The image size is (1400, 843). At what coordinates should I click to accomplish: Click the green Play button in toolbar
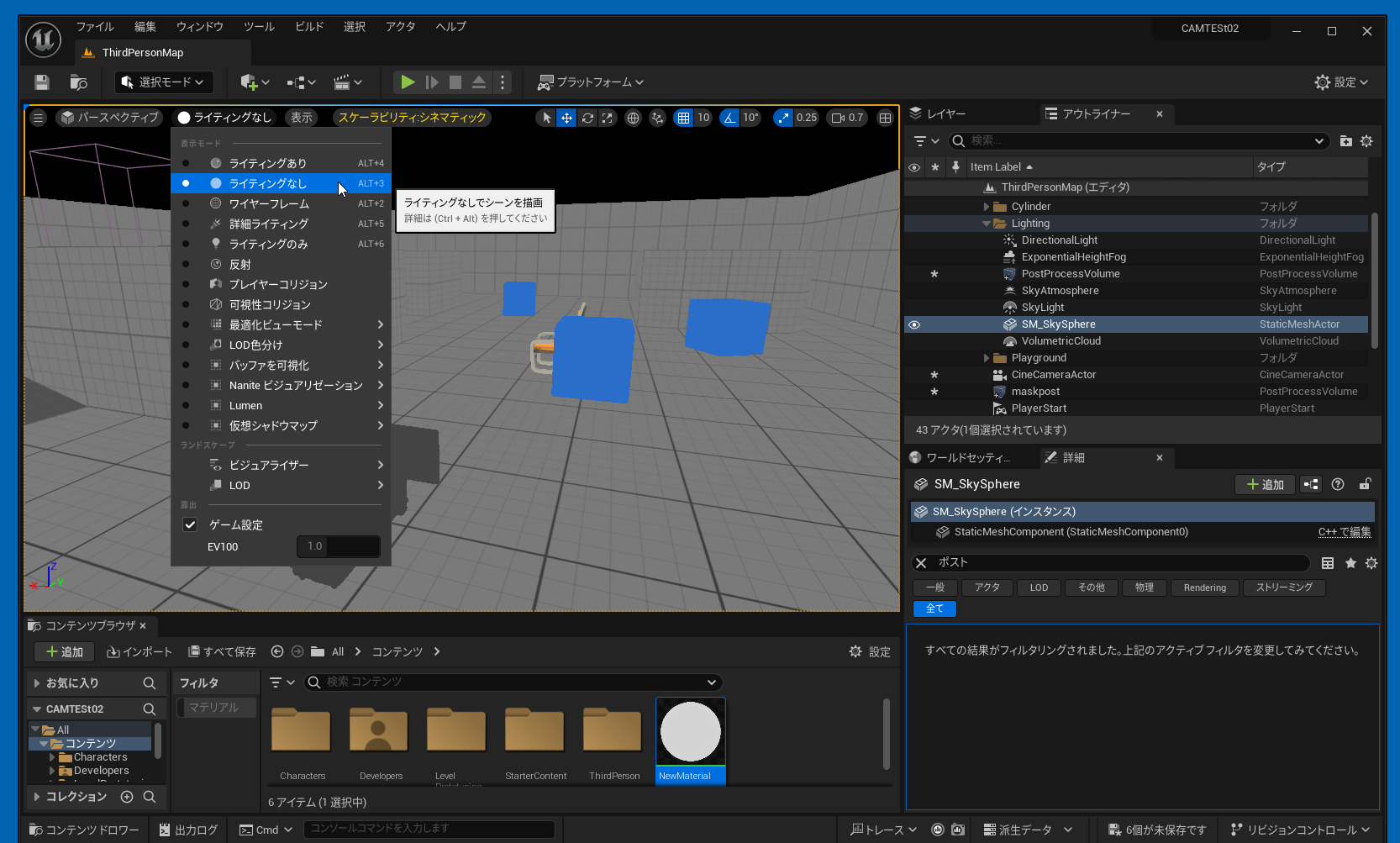point(408,82)
